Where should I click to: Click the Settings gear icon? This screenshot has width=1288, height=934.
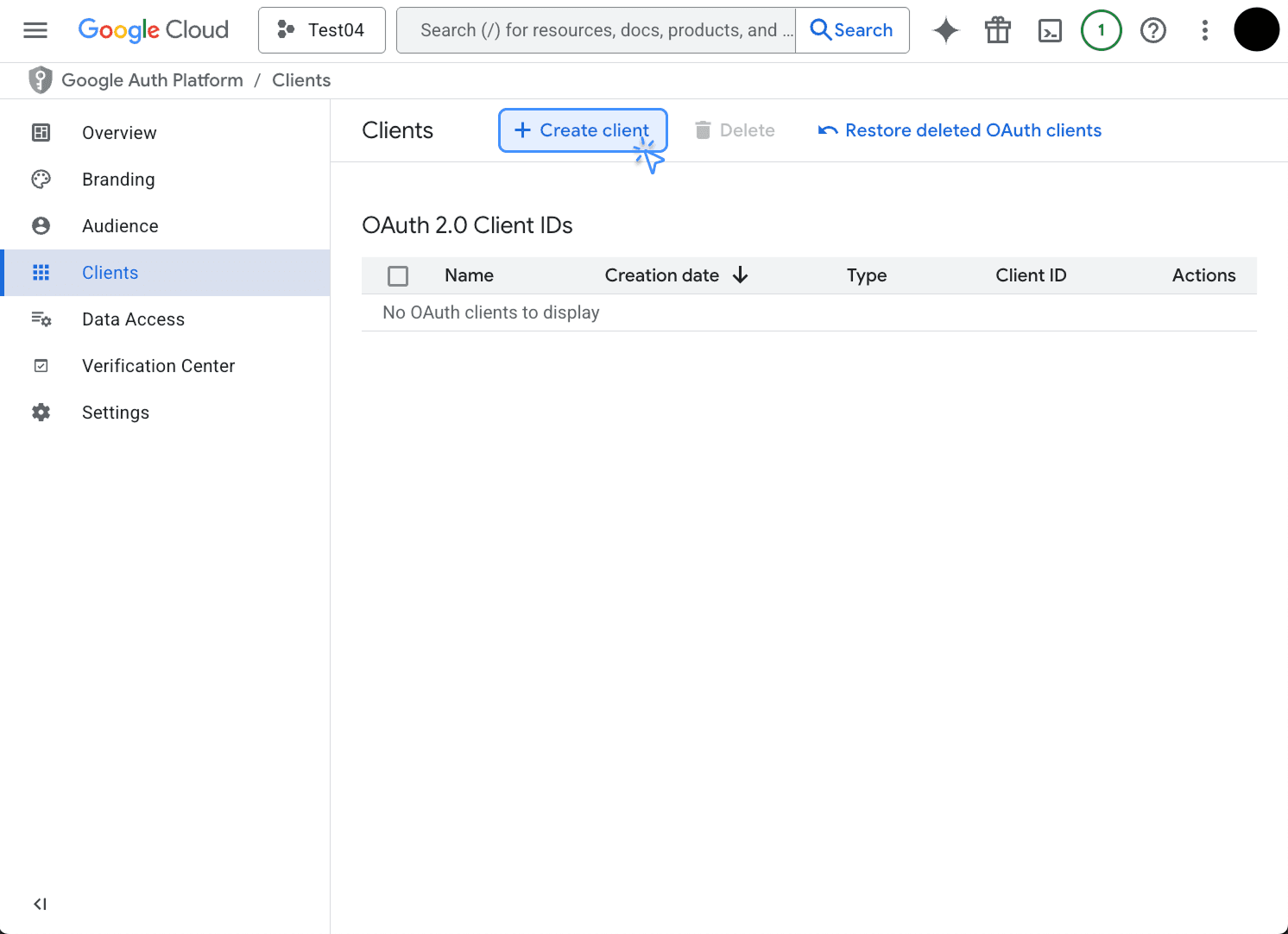(41, 412)
